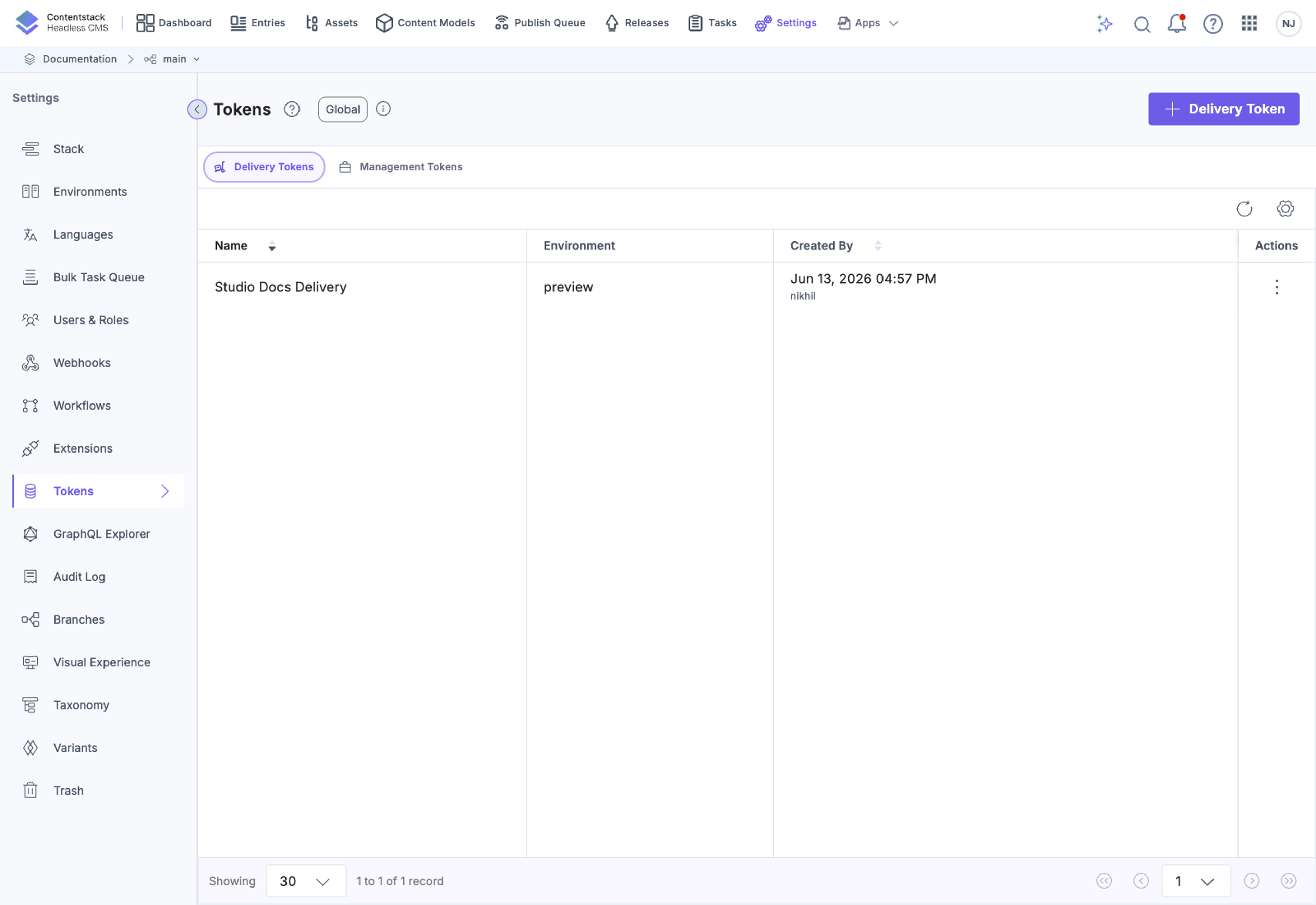Open the Studio Docs Delivery token
The height and width of the screenshot is (905, 1316).
[281, 287]
